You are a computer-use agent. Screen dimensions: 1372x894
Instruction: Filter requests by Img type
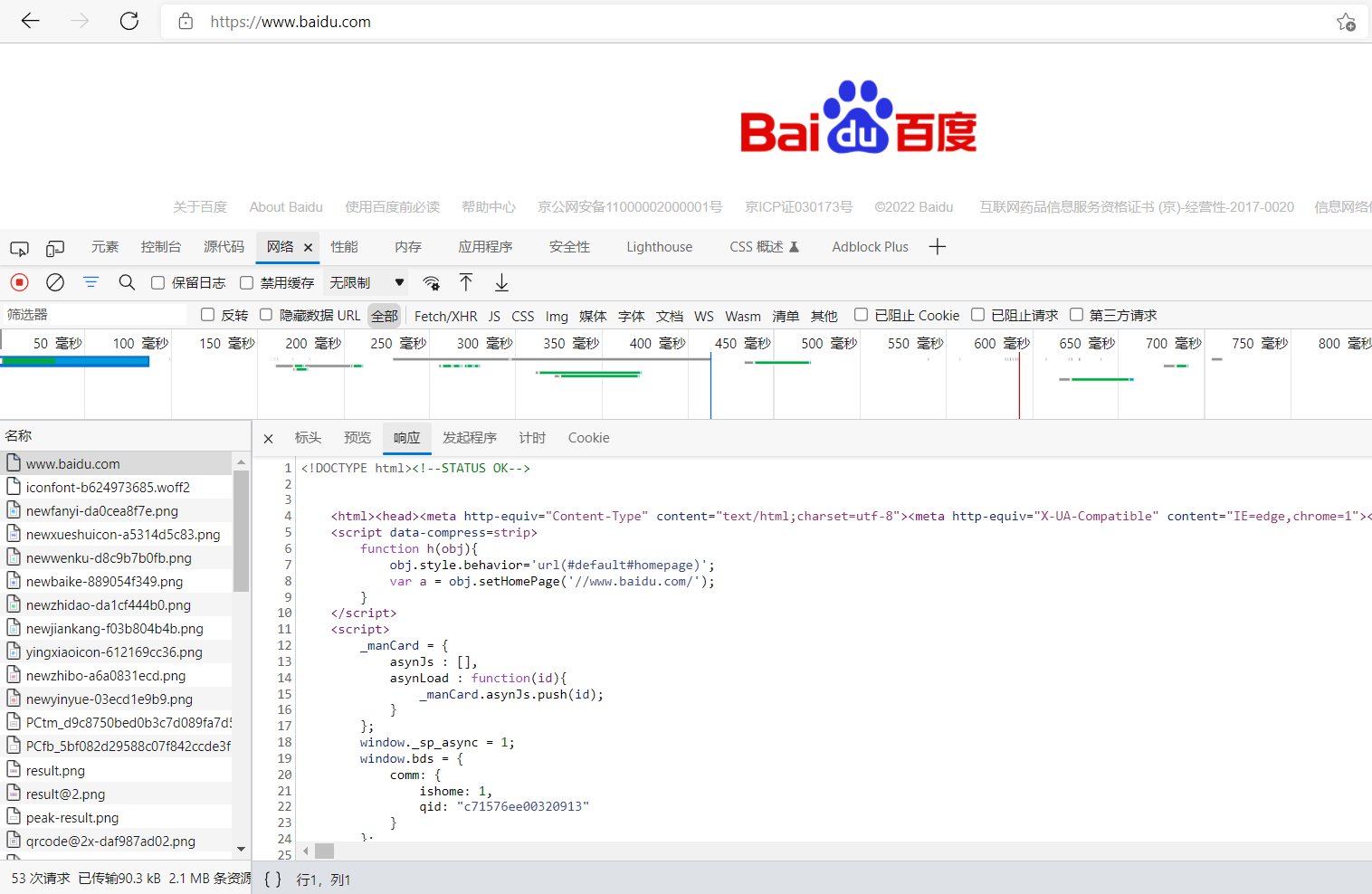click(x=557, y=316)
